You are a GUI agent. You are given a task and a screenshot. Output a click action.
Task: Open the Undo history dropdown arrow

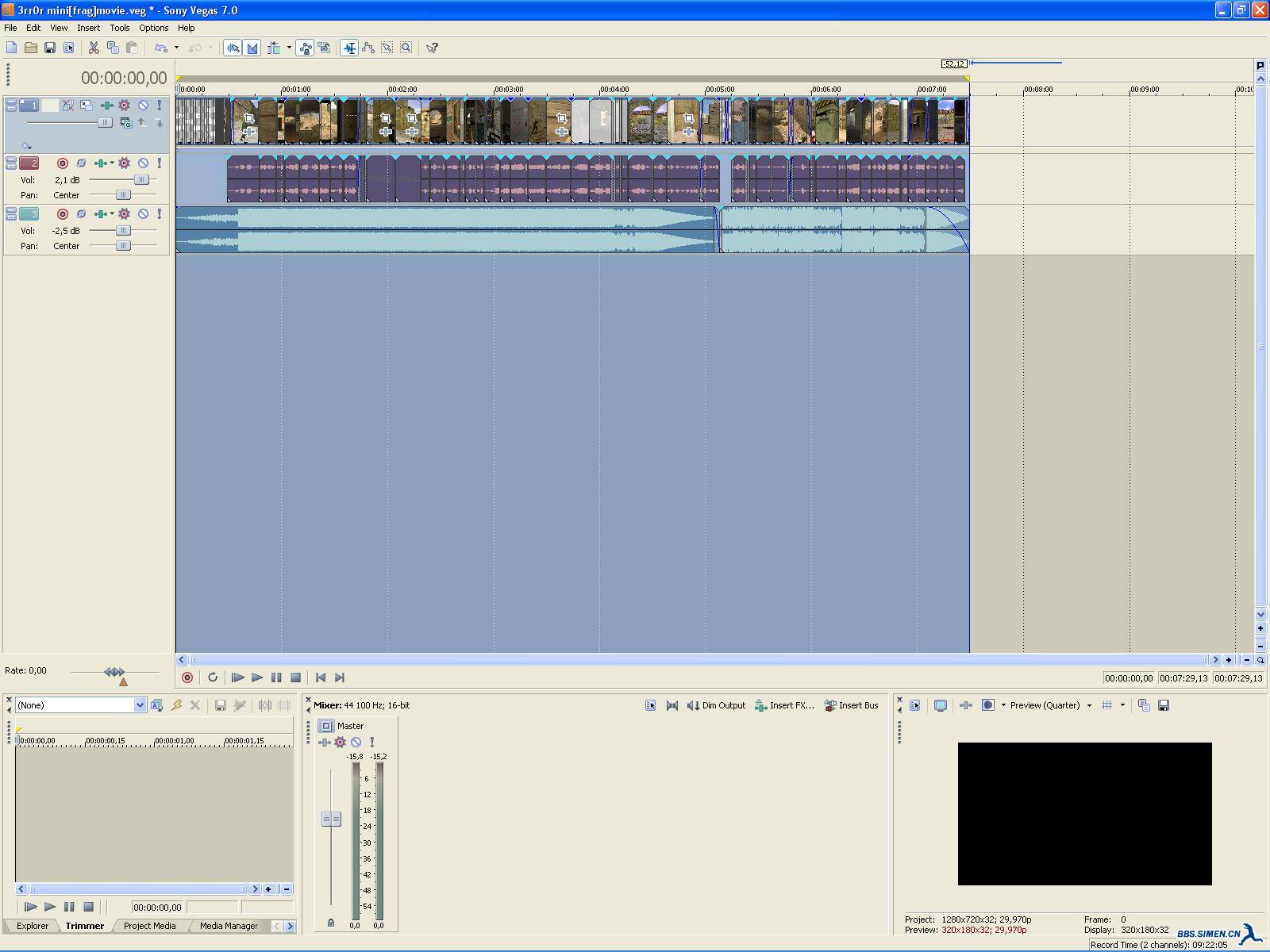[x=176, y=48]
